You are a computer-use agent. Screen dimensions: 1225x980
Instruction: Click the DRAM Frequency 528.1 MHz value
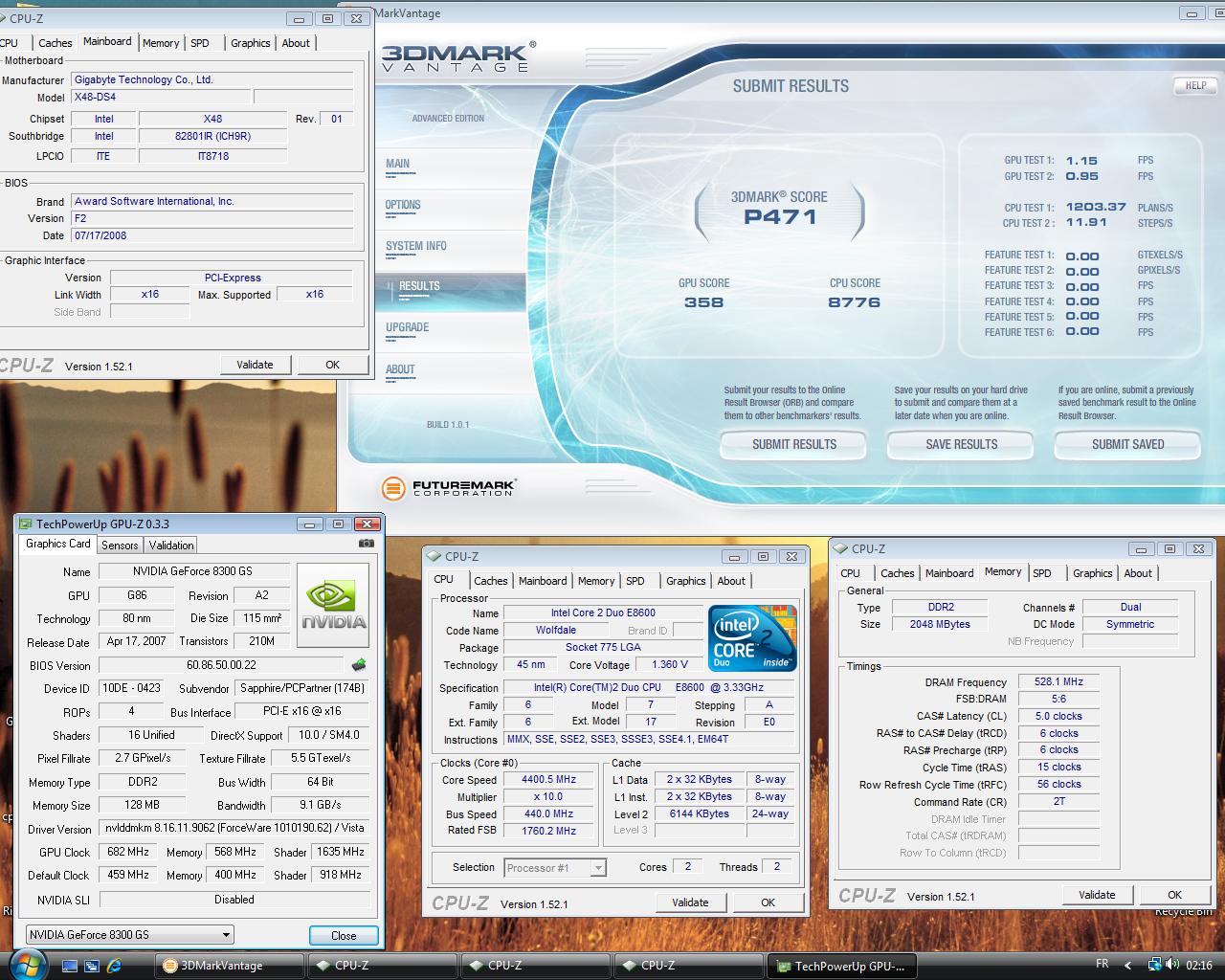(1058, 681)
